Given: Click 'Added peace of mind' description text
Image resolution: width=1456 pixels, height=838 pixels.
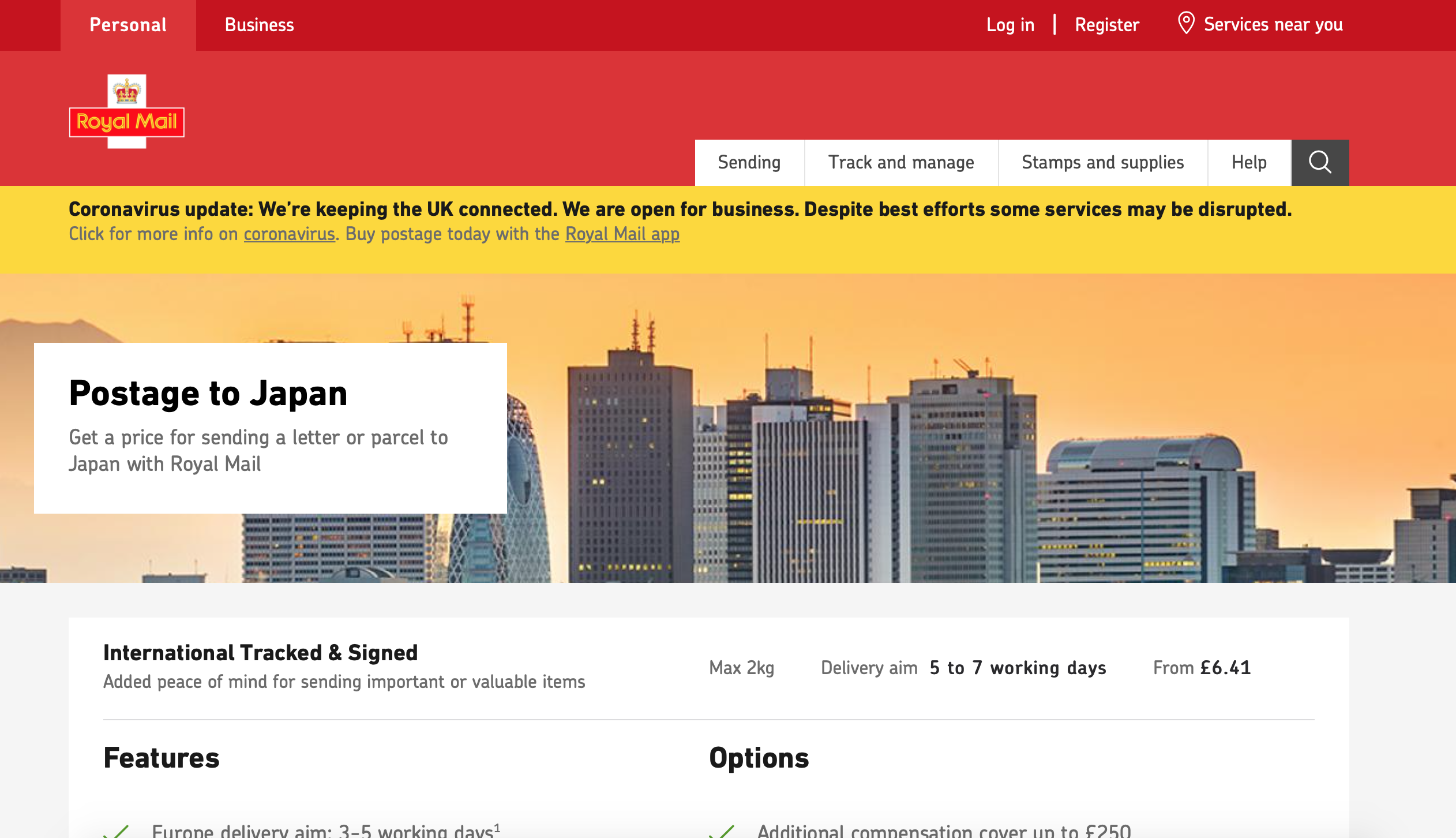Looking at the screenshot, I should click(x=344, y=682).
